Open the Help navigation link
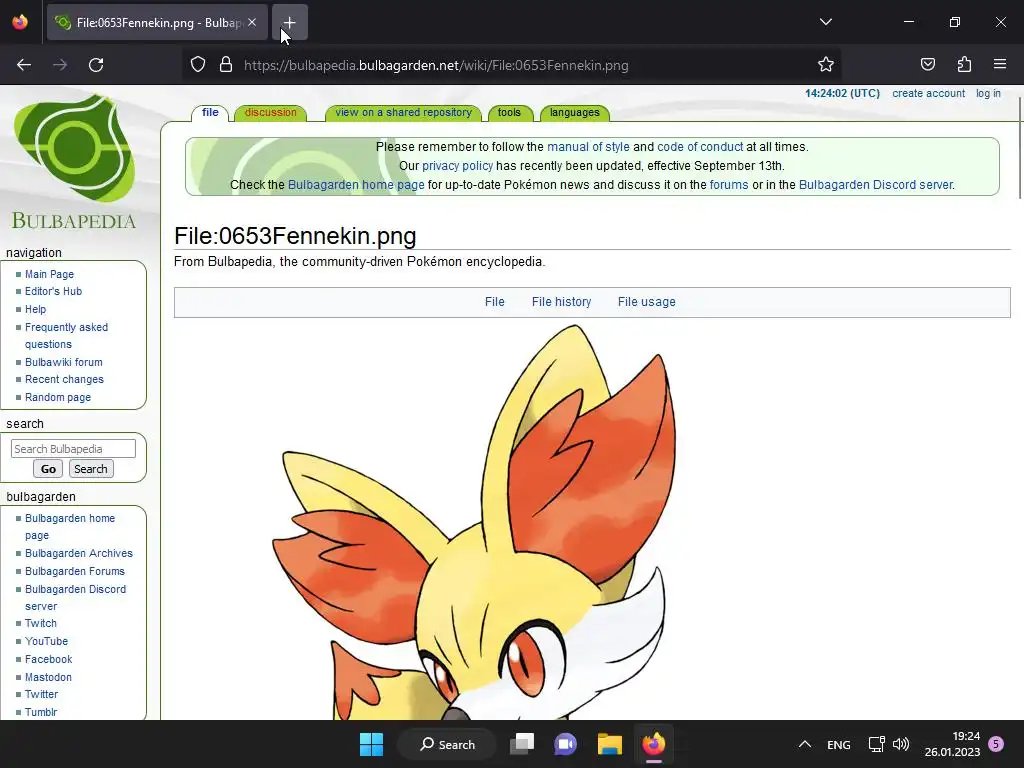1024x768 pixels. point(35,310)
